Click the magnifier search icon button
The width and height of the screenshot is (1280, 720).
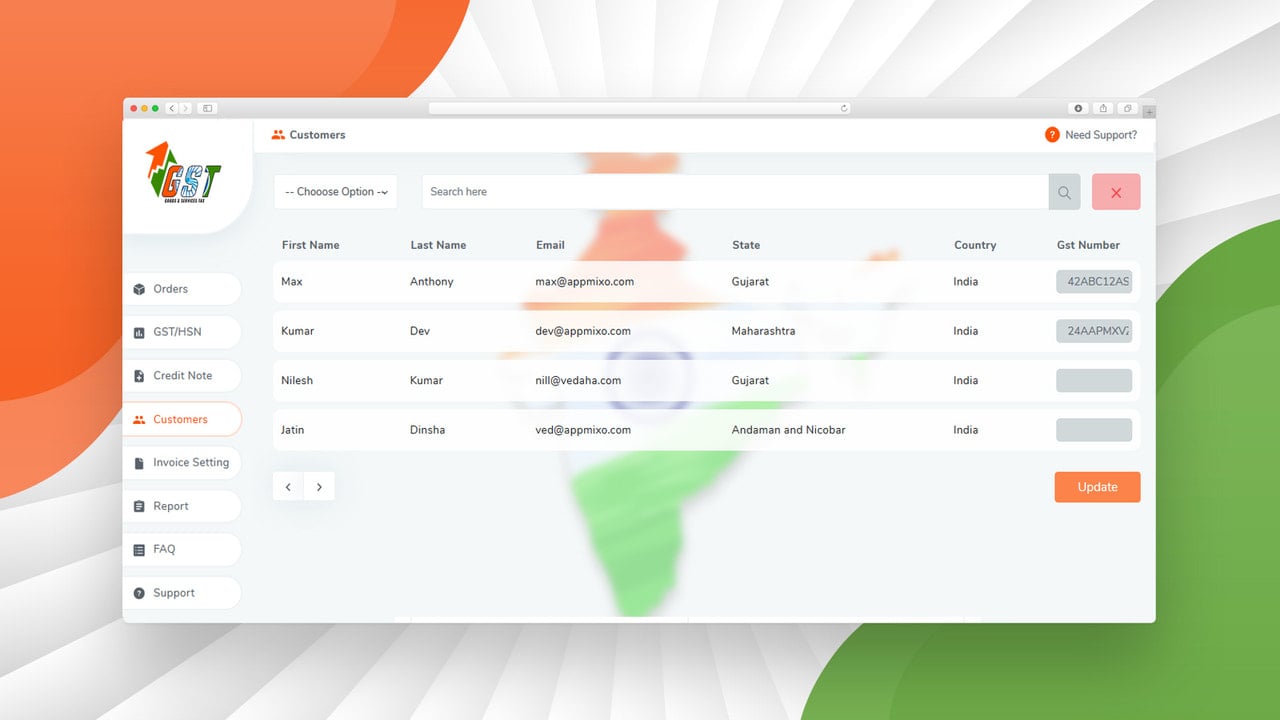[1064, 192]
